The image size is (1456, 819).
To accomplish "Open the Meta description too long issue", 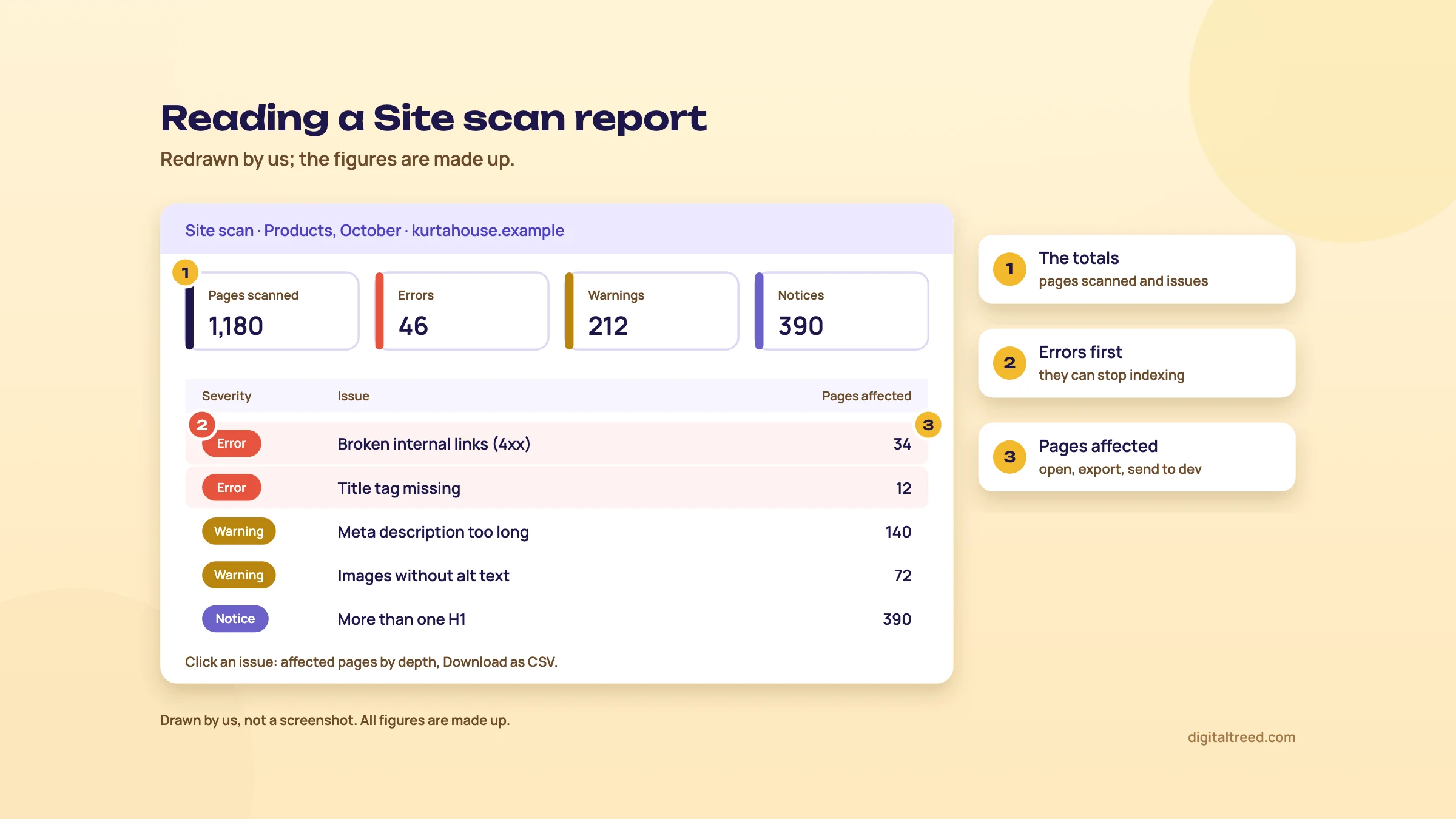I will (433, 532).
